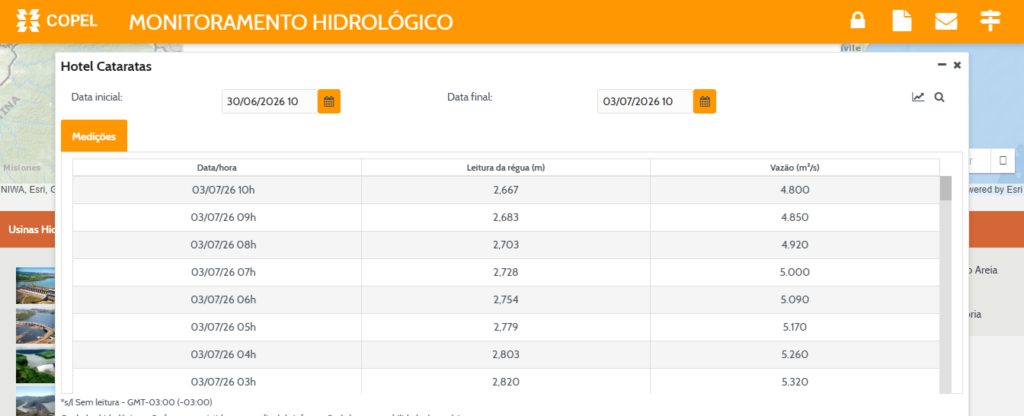Minimize the Hotel Cataratas dialog
Screen dimensions: 1024x416
pyautogui.click(x=942, y=65)
